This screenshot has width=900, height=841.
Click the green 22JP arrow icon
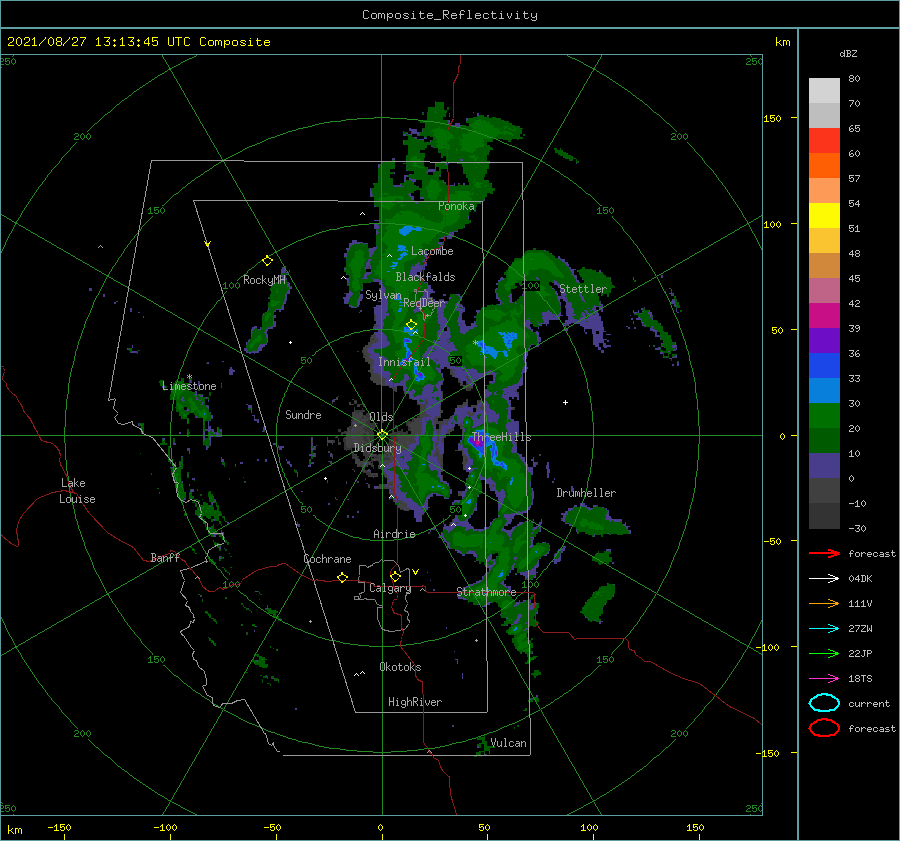(824, 653)
